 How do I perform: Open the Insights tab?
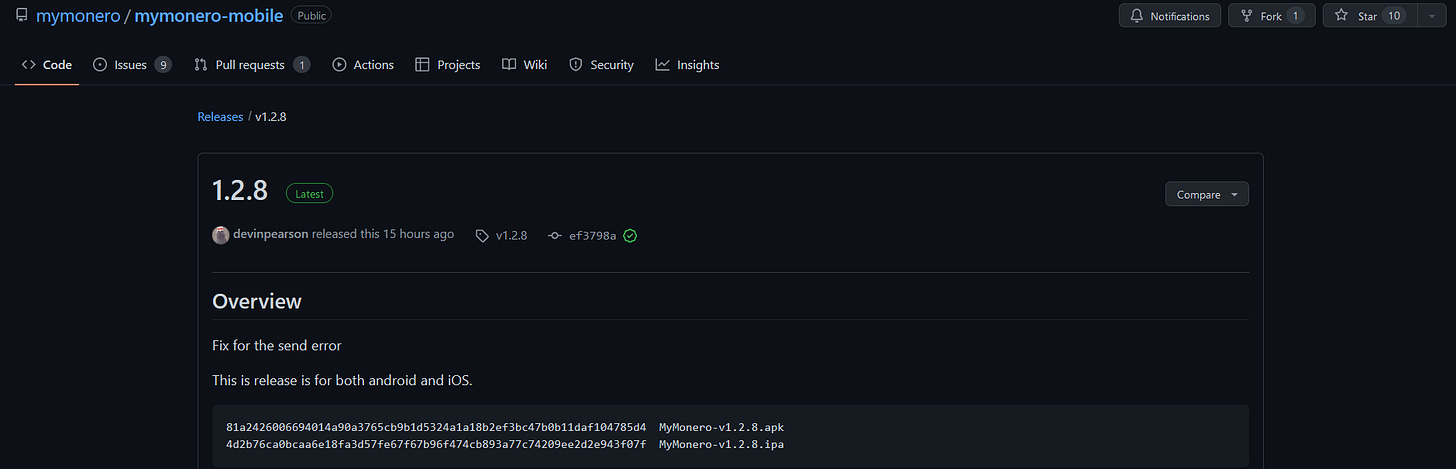(x=687, y=65)
